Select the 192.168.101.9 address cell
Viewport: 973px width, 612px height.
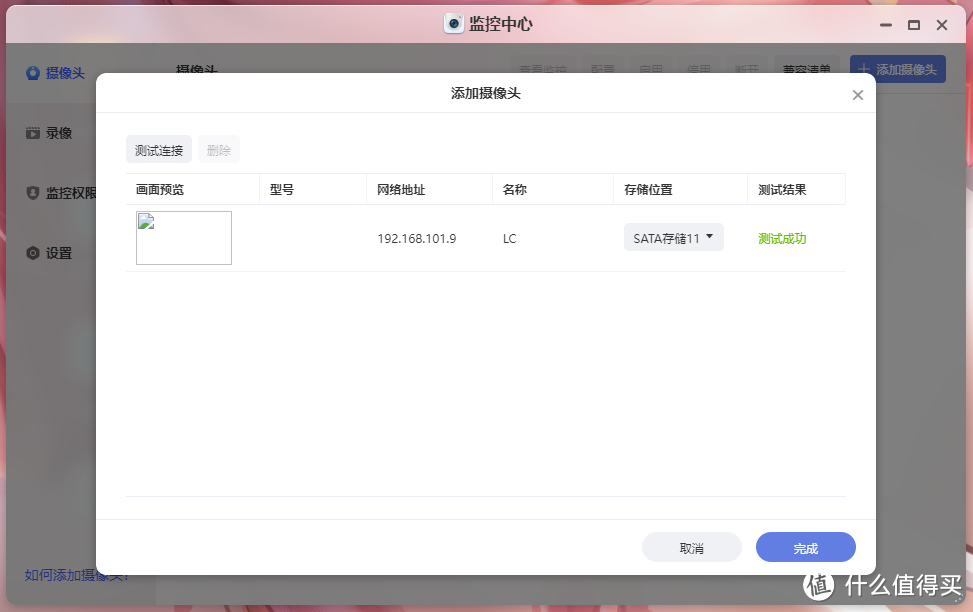click(x=417, y=239)
